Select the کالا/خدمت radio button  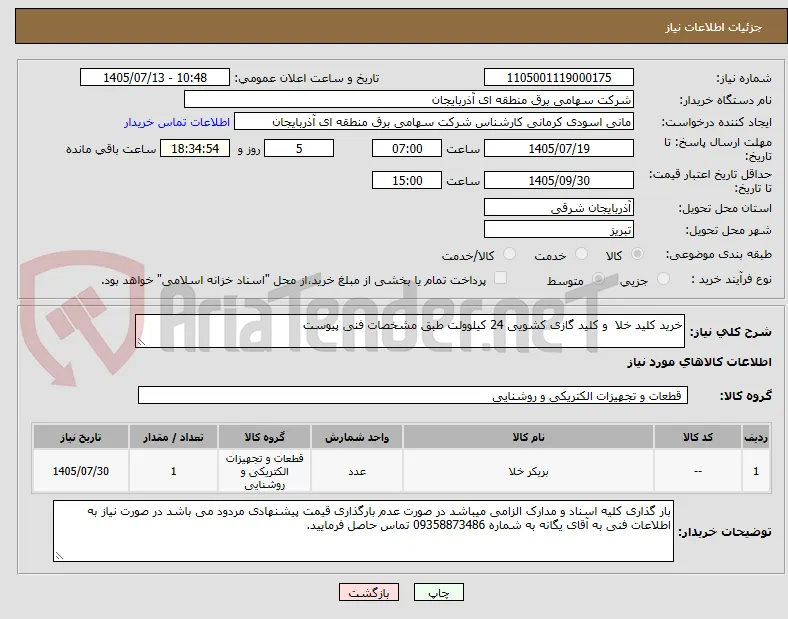tap(509, 254)
